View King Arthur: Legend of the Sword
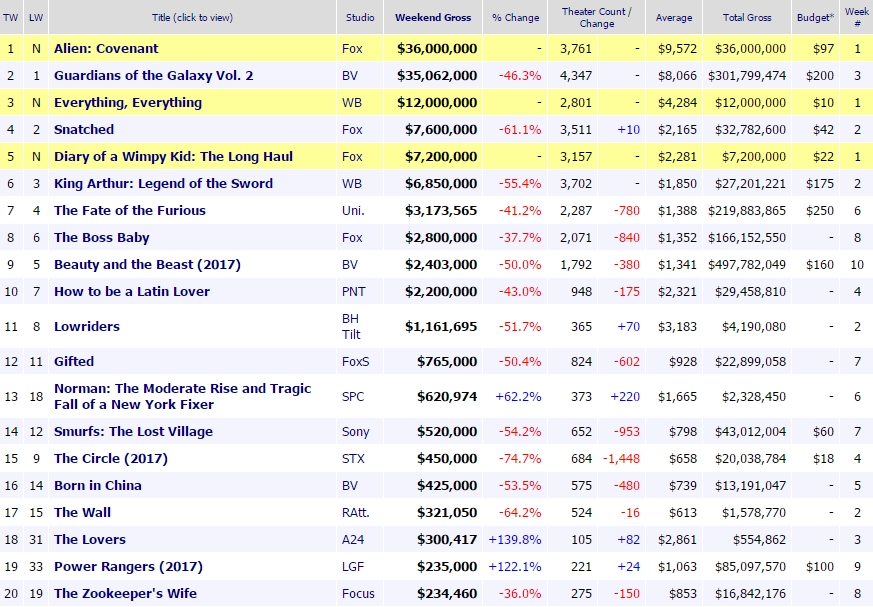Viewport: 873px width, 607px height. [x=163, y=183]
